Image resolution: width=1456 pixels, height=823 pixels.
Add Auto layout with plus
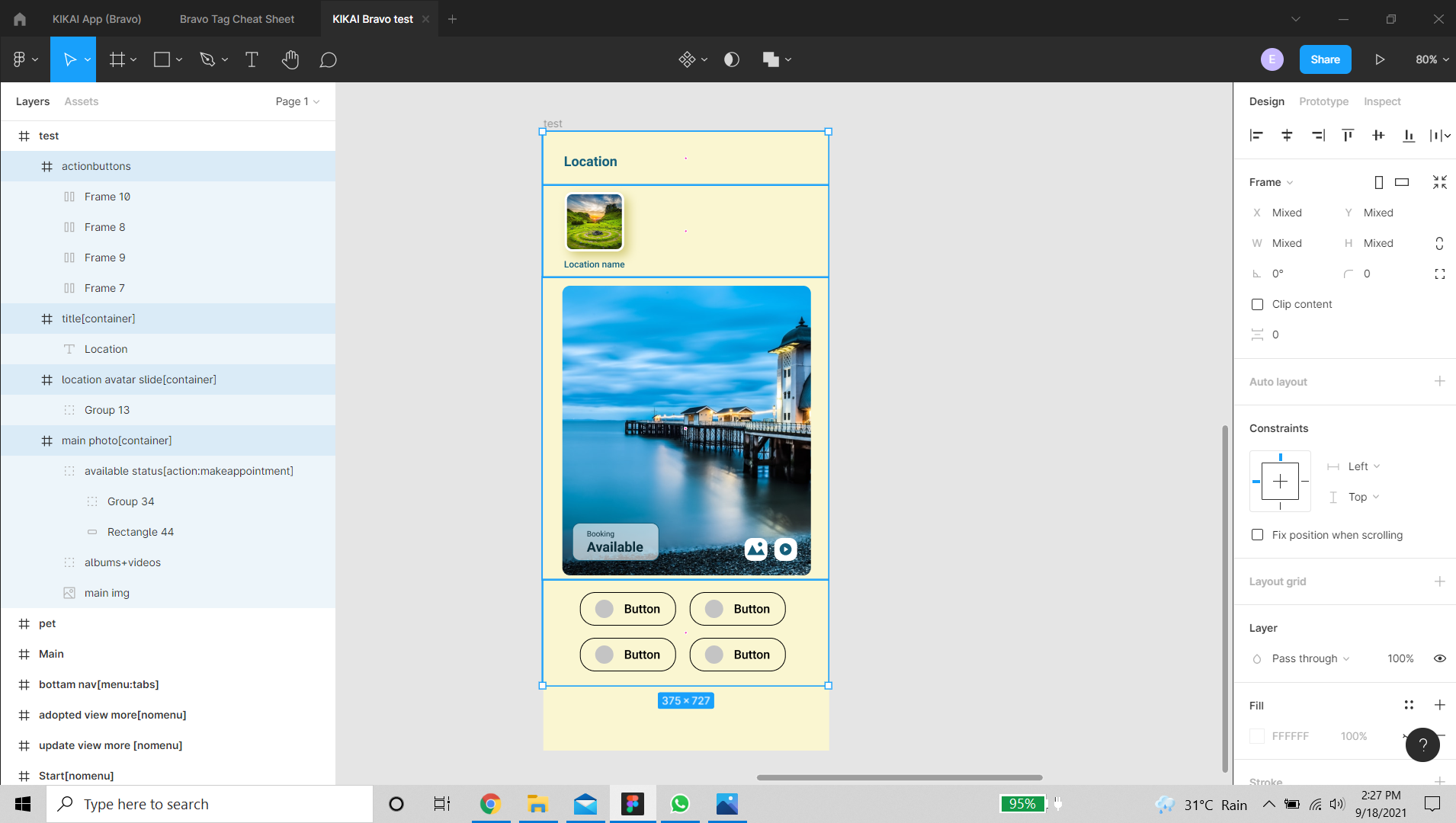point(1439,381)
